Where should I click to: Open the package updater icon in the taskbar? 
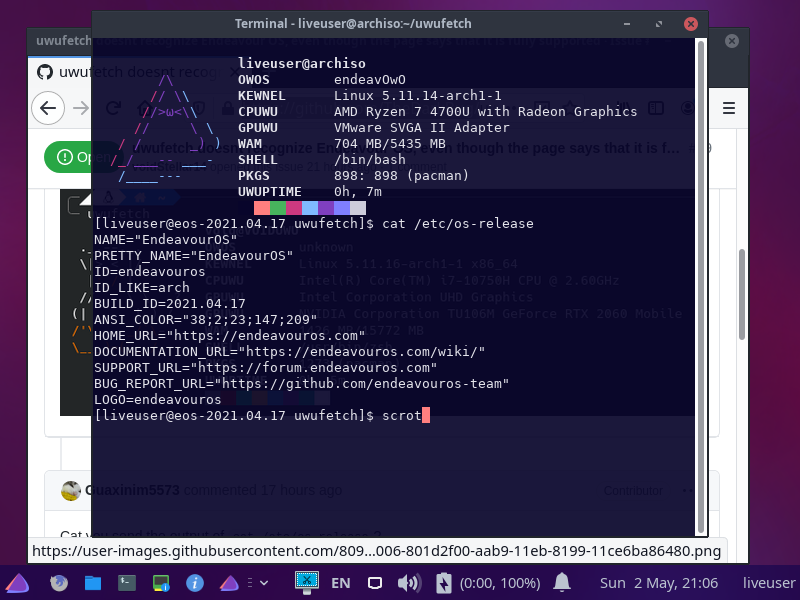click(x=160, y=583)
